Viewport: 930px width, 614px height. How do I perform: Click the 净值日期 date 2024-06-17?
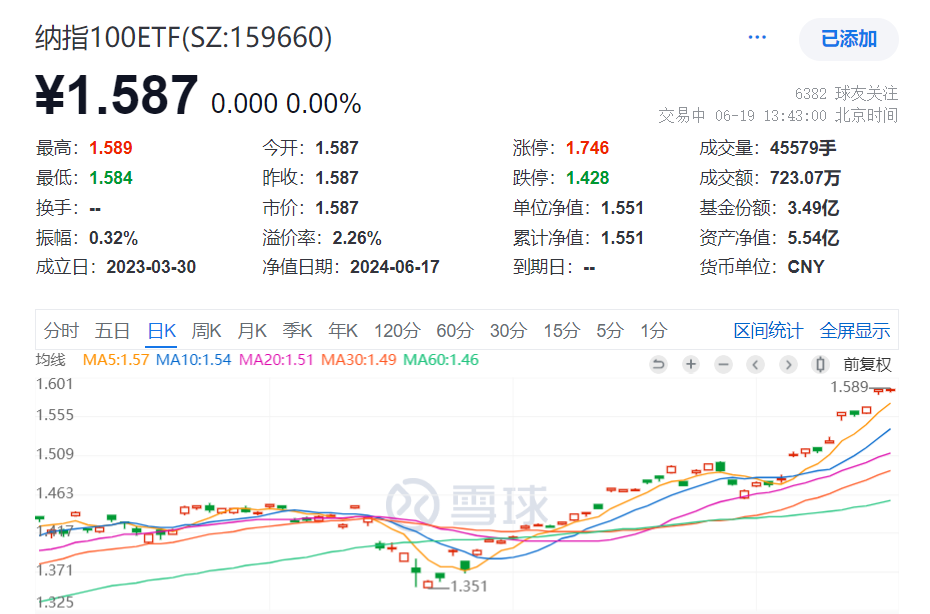click(395, 268)
